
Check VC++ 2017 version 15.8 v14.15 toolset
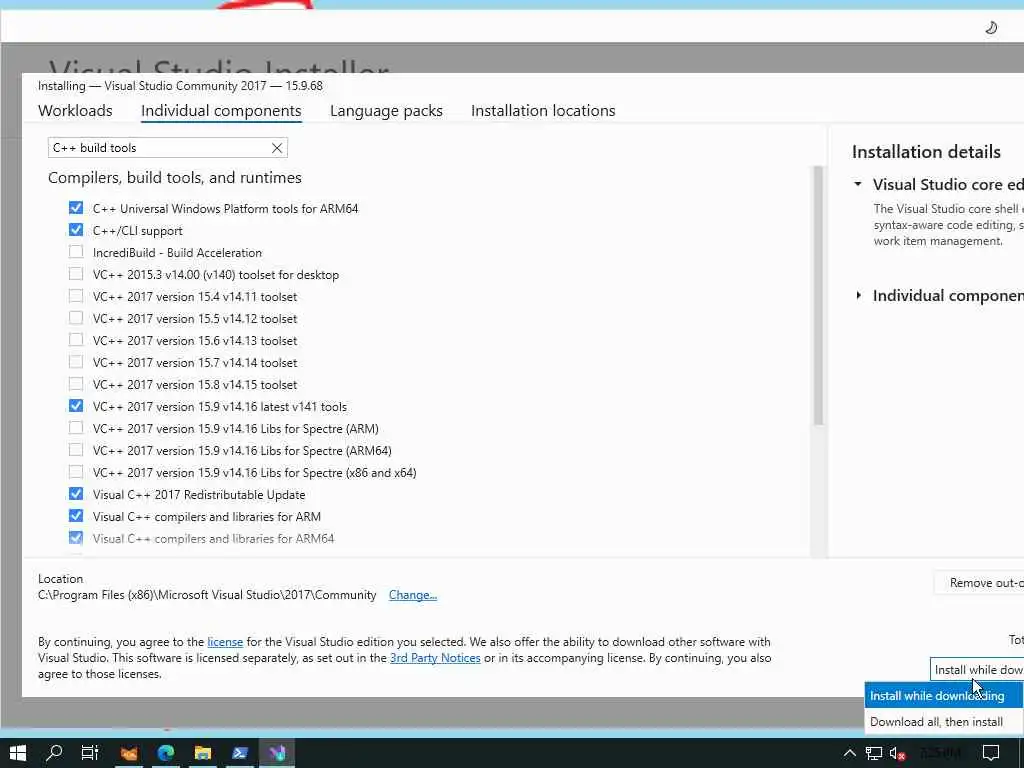[x=76, y=384]
